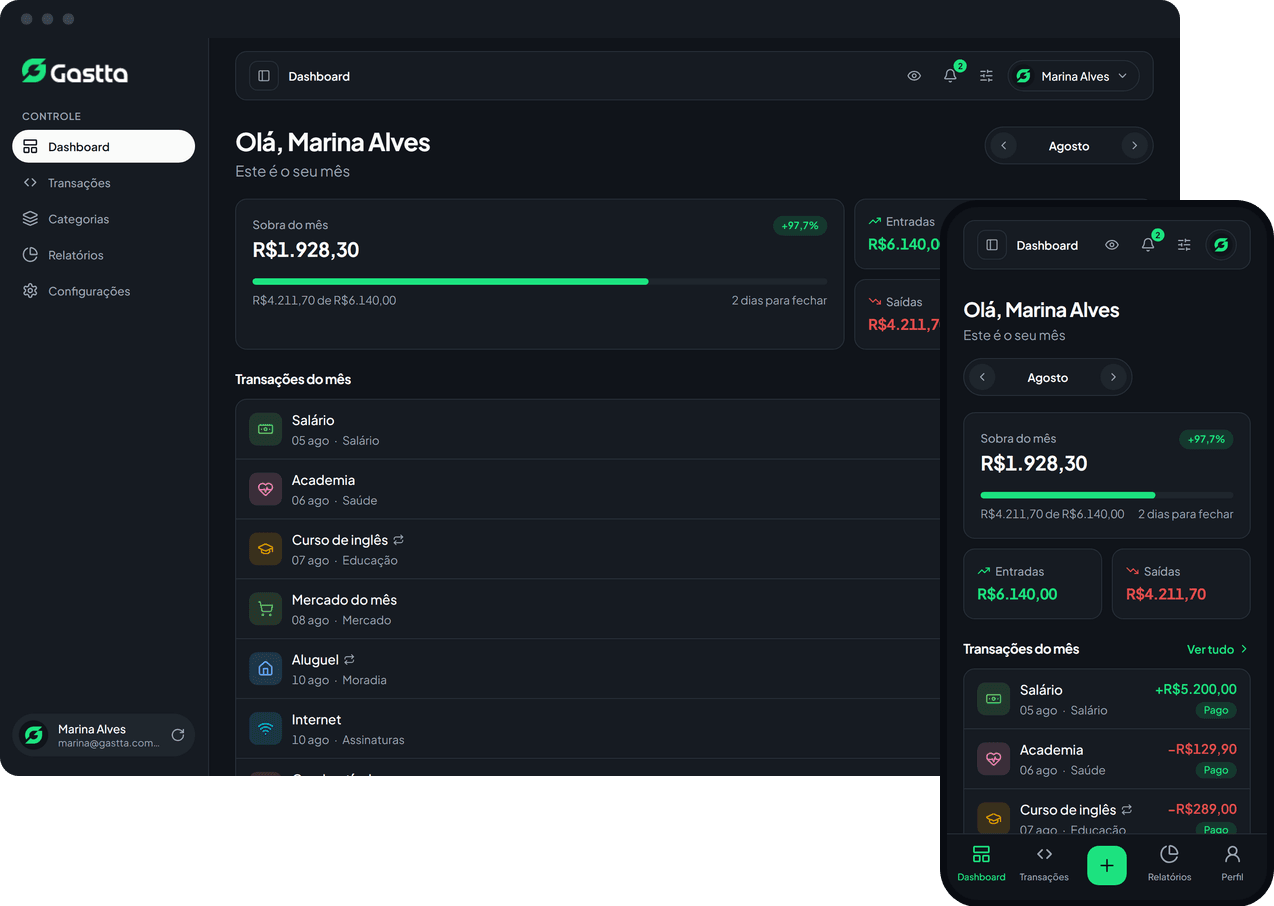Select Dashboard in the sidebar menu
This screenshot has height=906, width=1274.
click(x=104, y=146)
